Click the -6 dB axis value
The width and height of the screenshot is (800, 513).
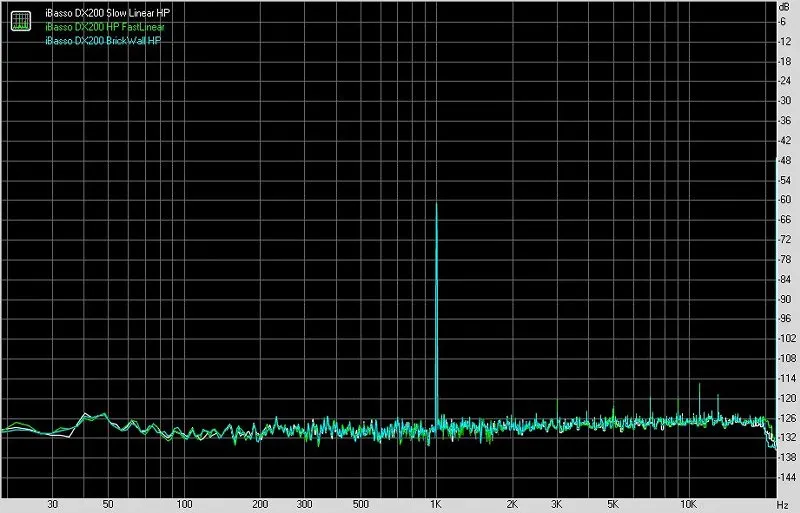click(783, 21)
